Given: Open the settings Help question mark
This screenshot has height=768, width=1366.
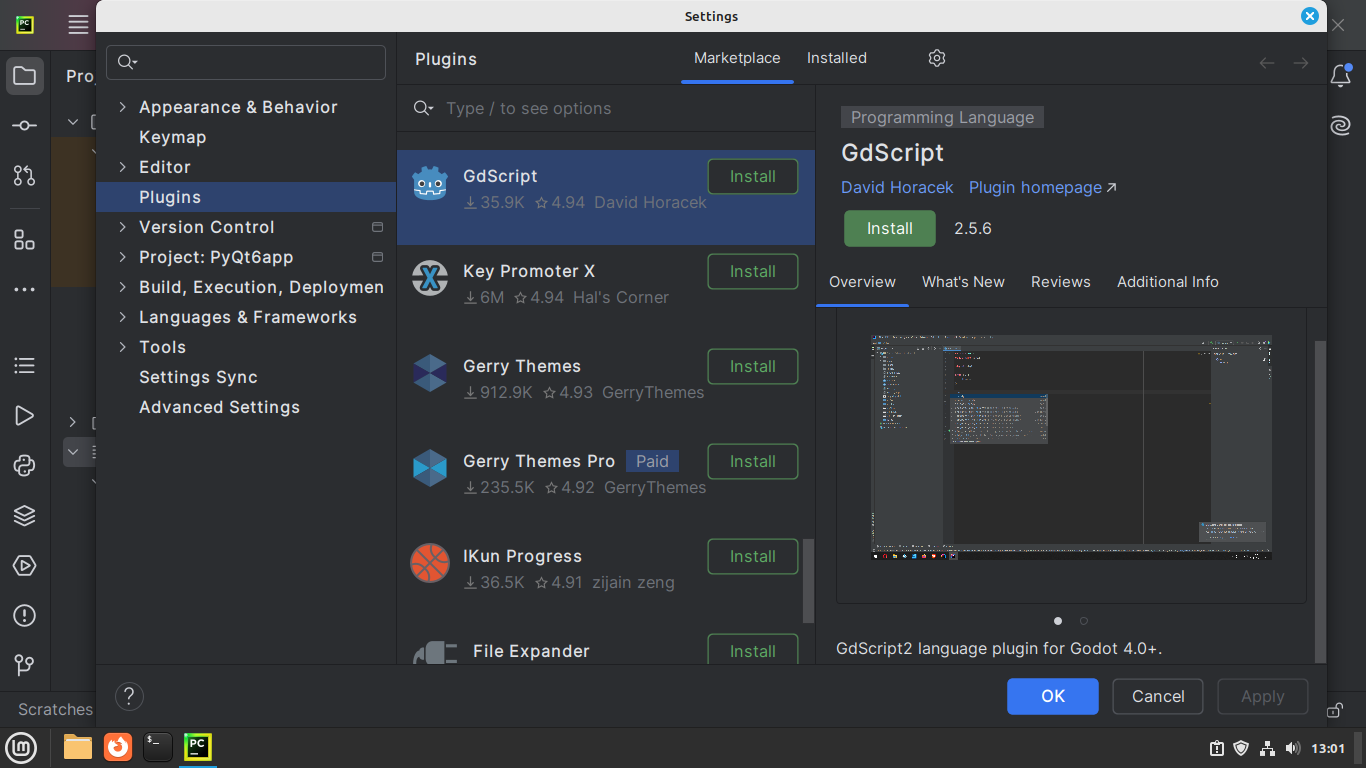Looking at the screenshot, I should [x=129, y=696].
